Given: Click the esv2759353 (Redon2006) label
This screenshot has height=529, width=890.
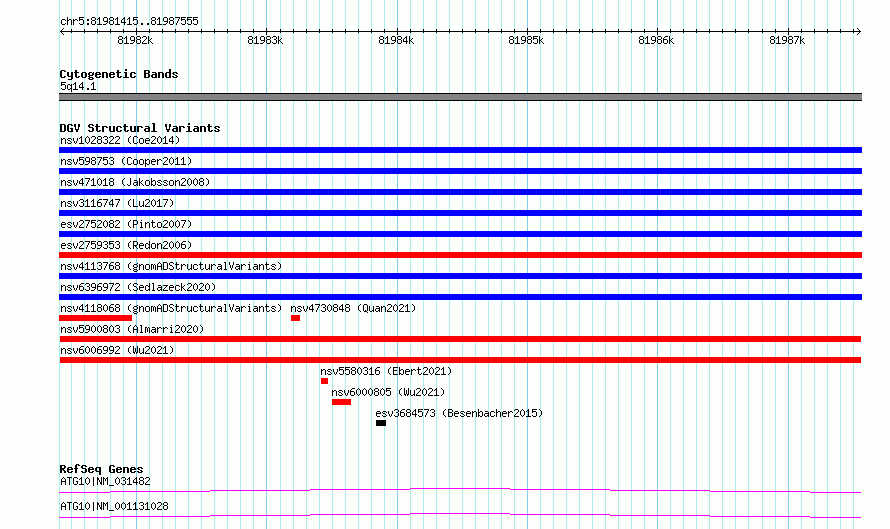Looking at the screenshot, I should click(126, 245).
